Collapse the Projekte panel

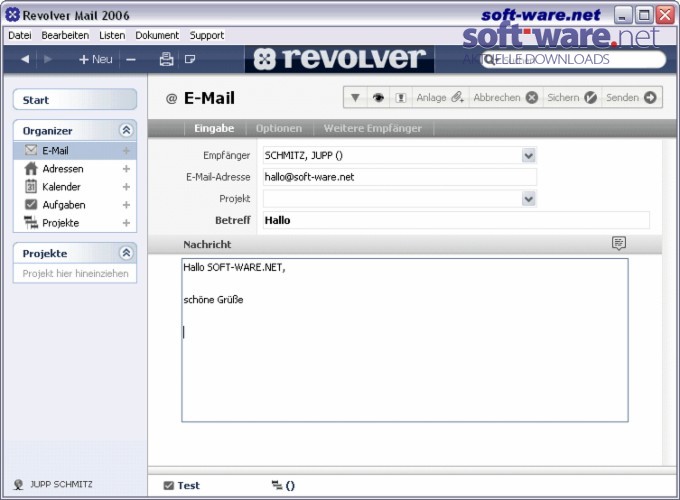pos(126,253)
